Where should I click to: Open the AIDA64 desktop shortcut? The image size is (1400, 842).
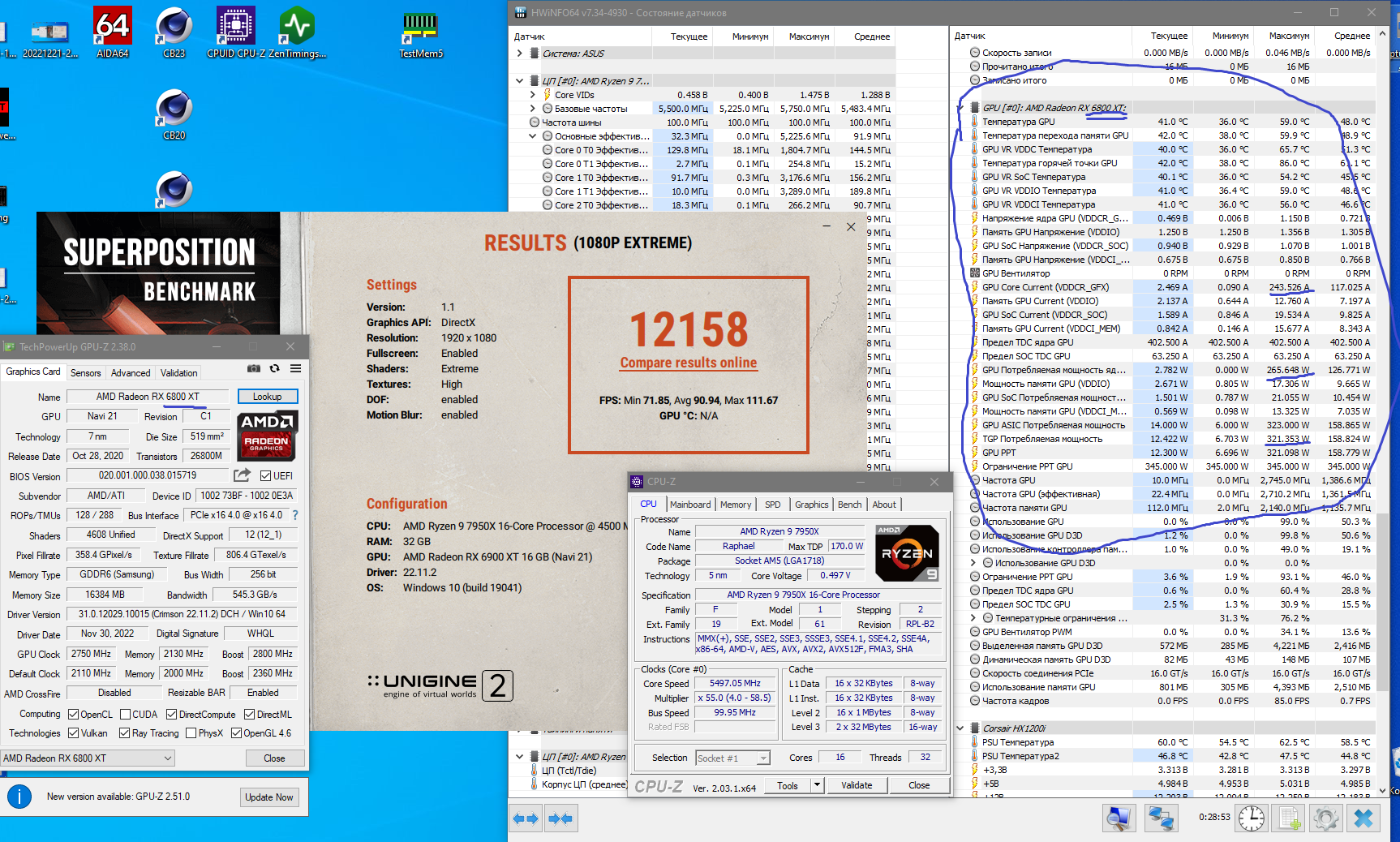point(113,32)
